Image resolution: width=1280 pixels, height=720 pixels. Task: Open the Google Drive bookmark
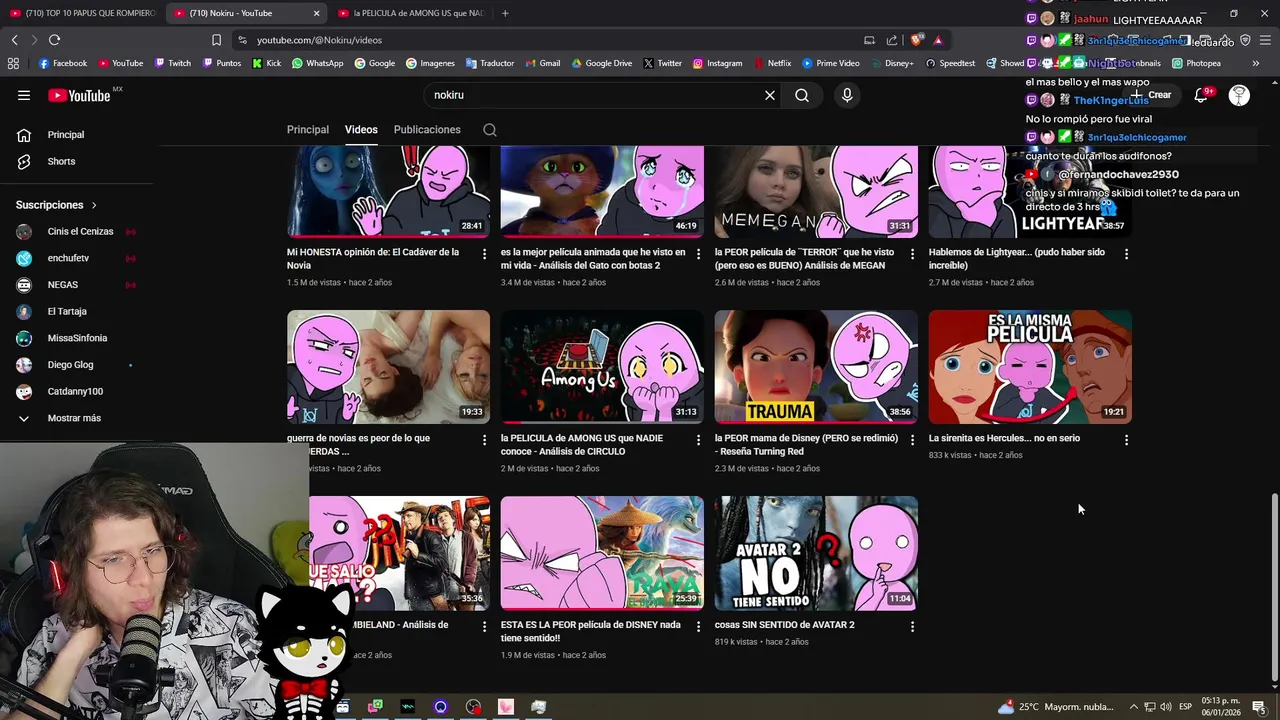coord(601,63)
